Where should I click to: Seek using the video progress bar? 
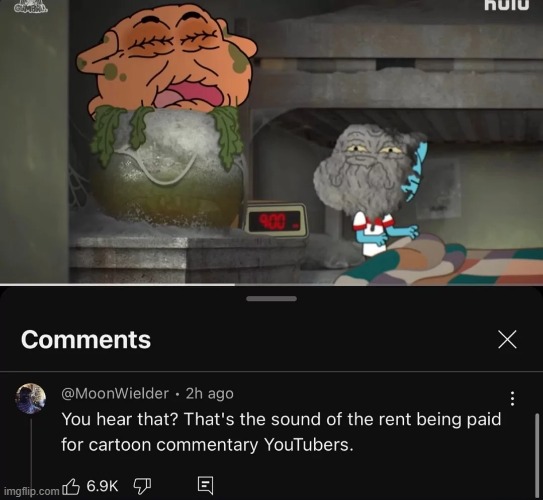[272, 285]
